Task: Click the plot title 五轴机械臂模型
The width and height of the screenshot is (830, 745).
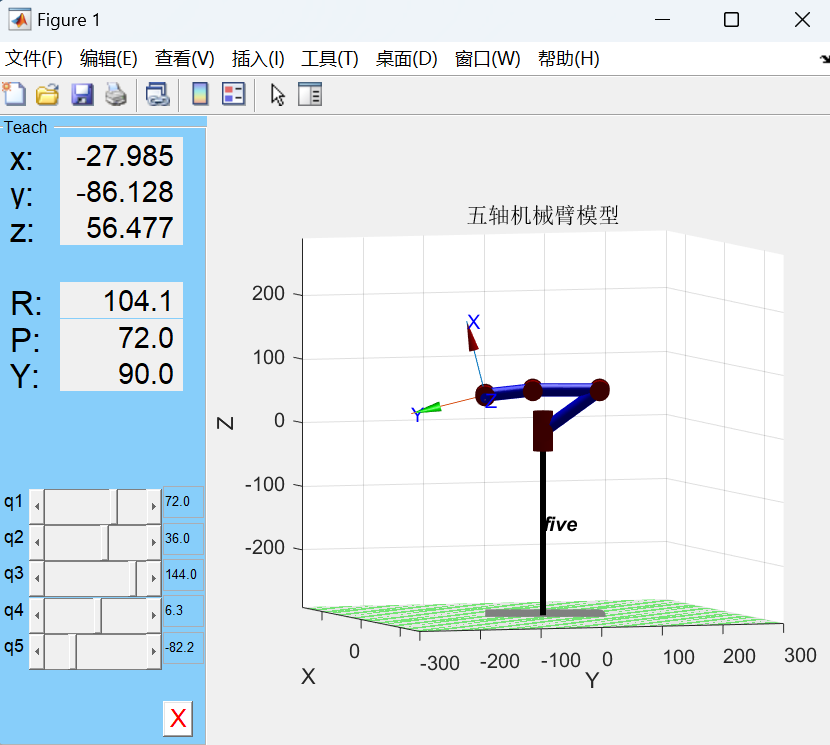Action: click(543, 216)
